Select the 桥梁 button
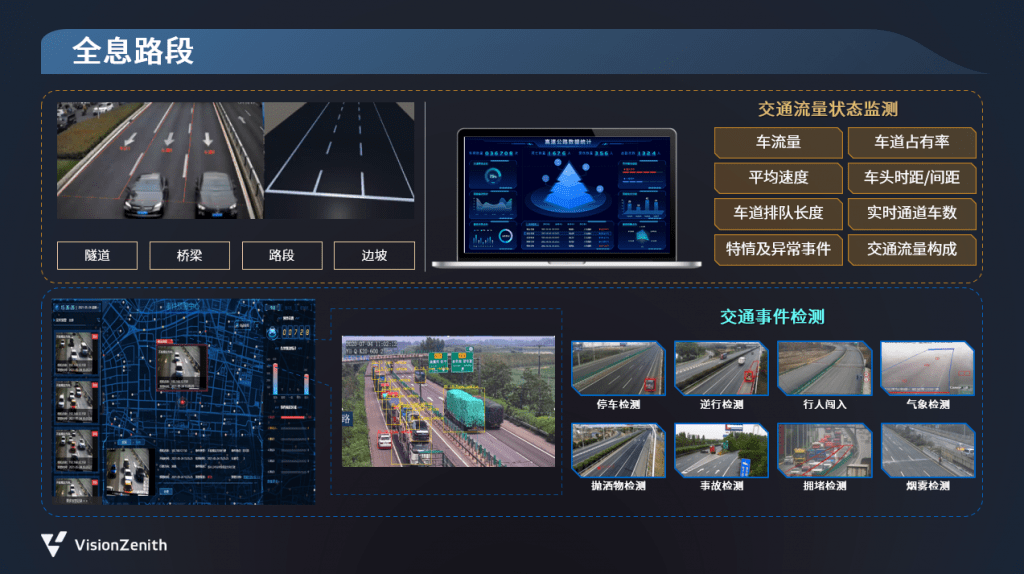 189,256
